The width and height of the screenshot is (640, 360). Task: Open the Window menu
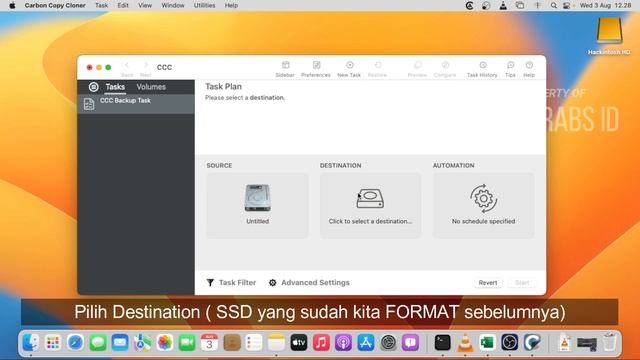[173, 5]
